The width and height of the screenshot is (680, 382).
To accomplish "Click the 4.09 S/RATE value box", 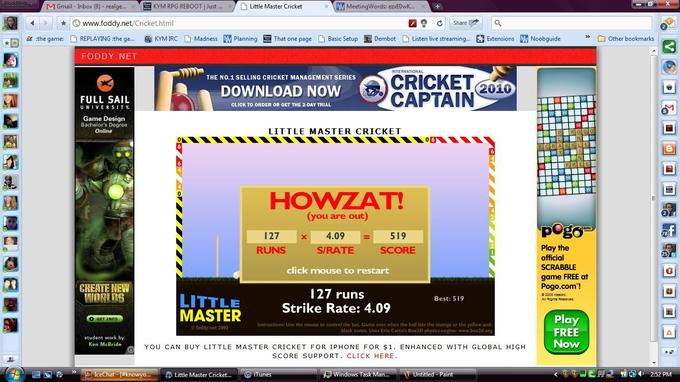I will pos(335,236).
